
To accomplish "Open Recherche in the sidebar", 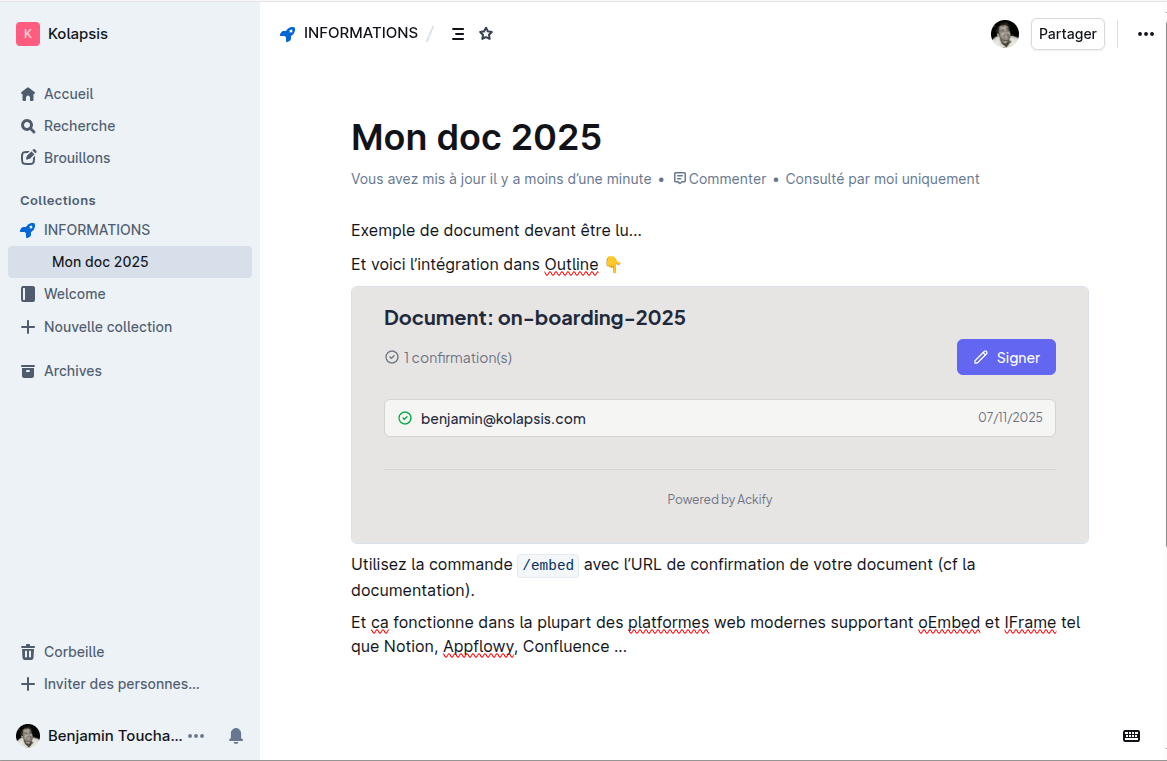I will (79, 126).
